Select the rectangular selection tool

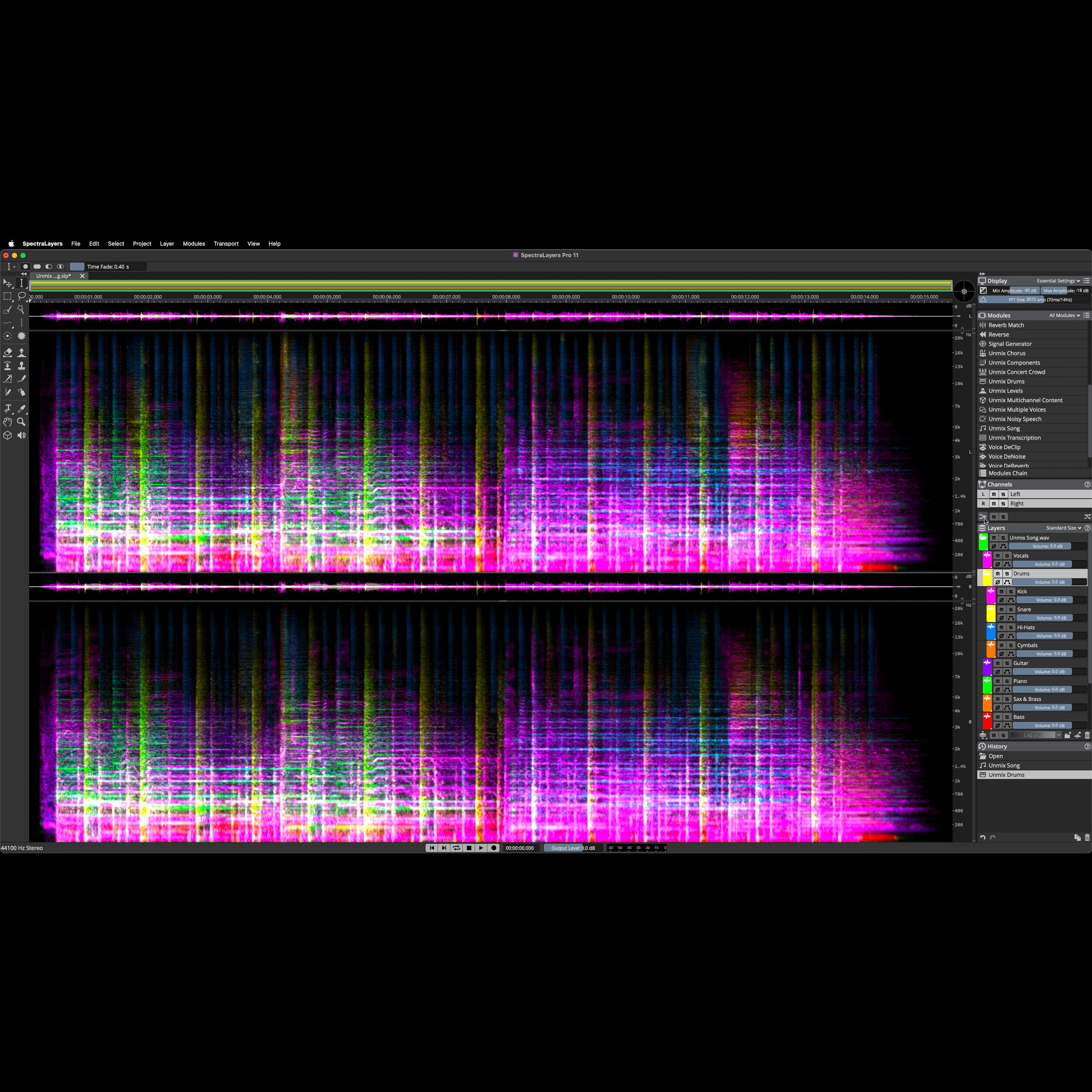8,296
